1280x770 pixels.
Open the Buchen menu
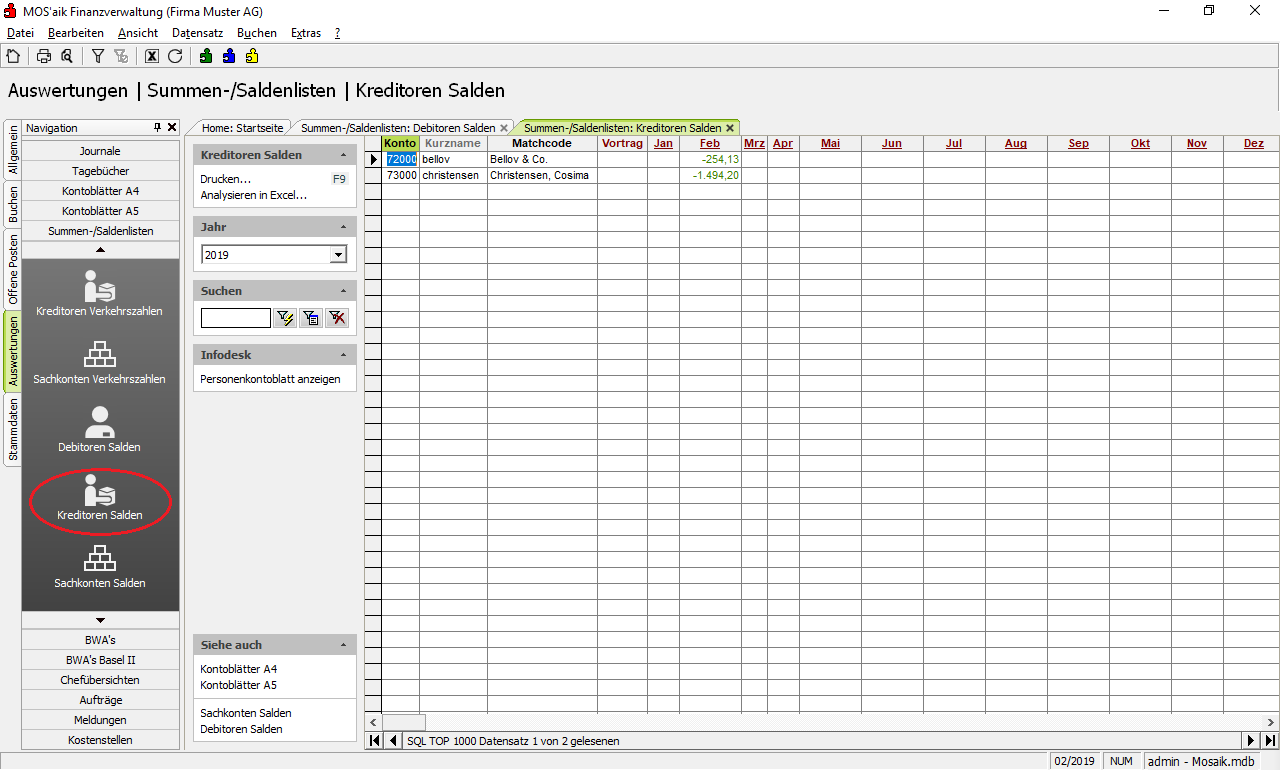click(x=256, y=33)
